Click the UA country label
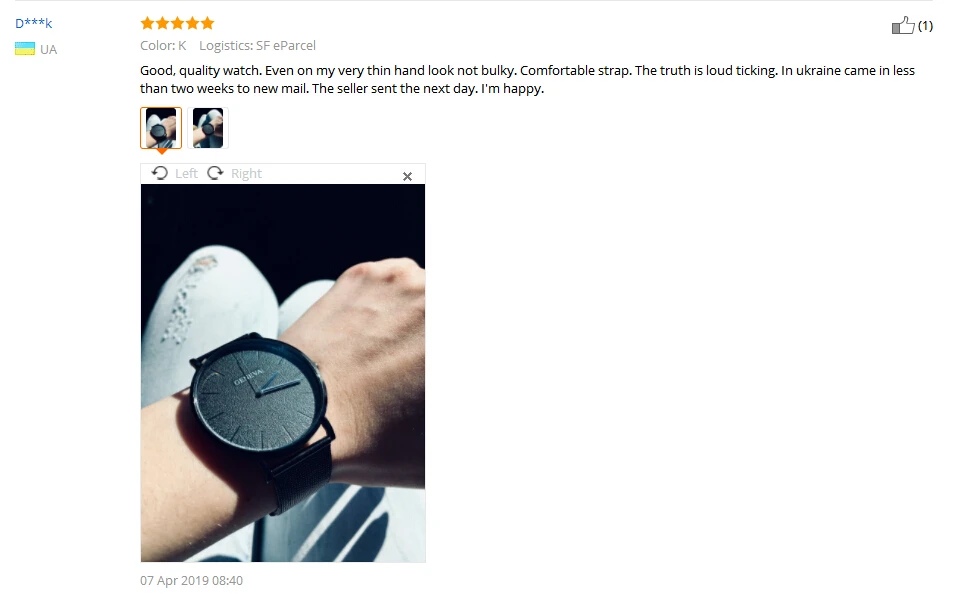Viewport: 966px width, 600px height. [49, 49]
